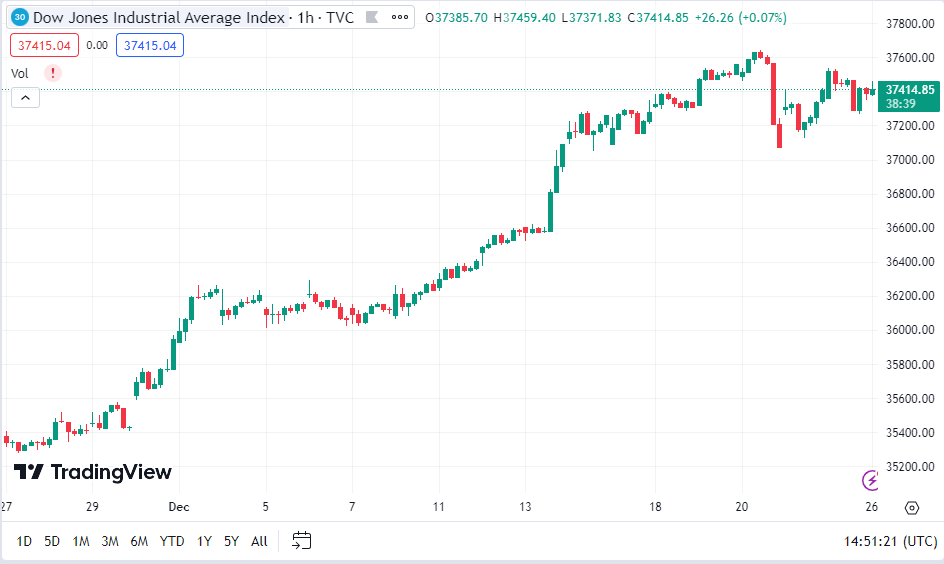Select the All time range
This screenshot has width=944, height=564.
coord(259,541)
